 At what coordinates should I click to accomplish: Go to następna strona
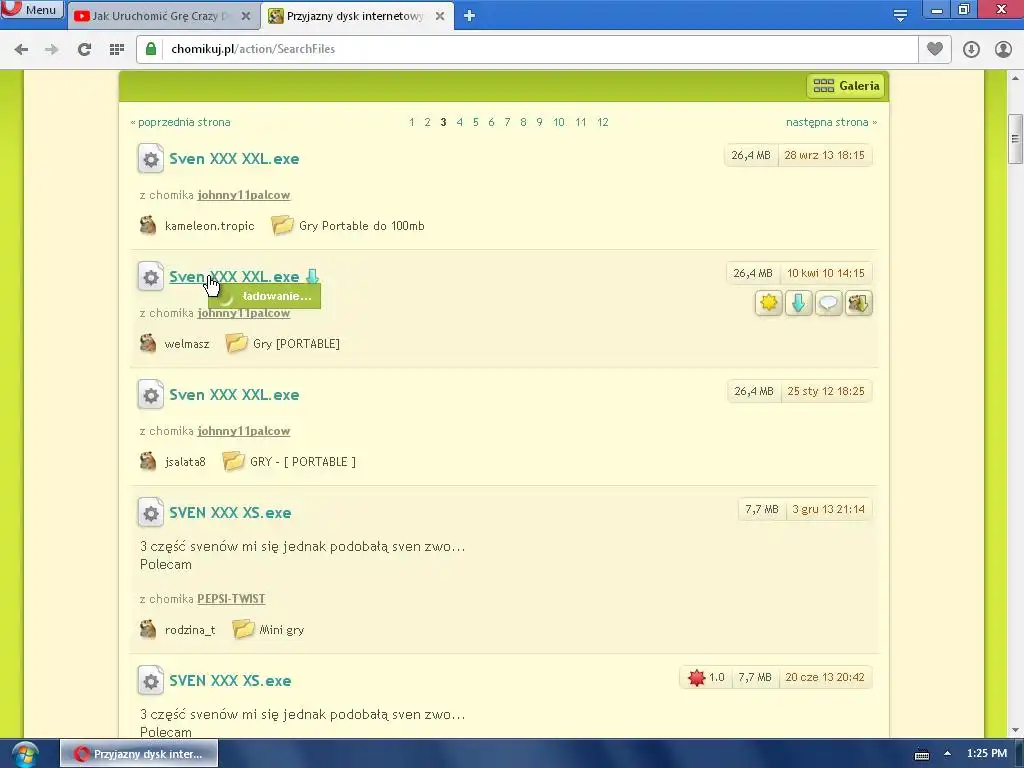pos(831,122)
